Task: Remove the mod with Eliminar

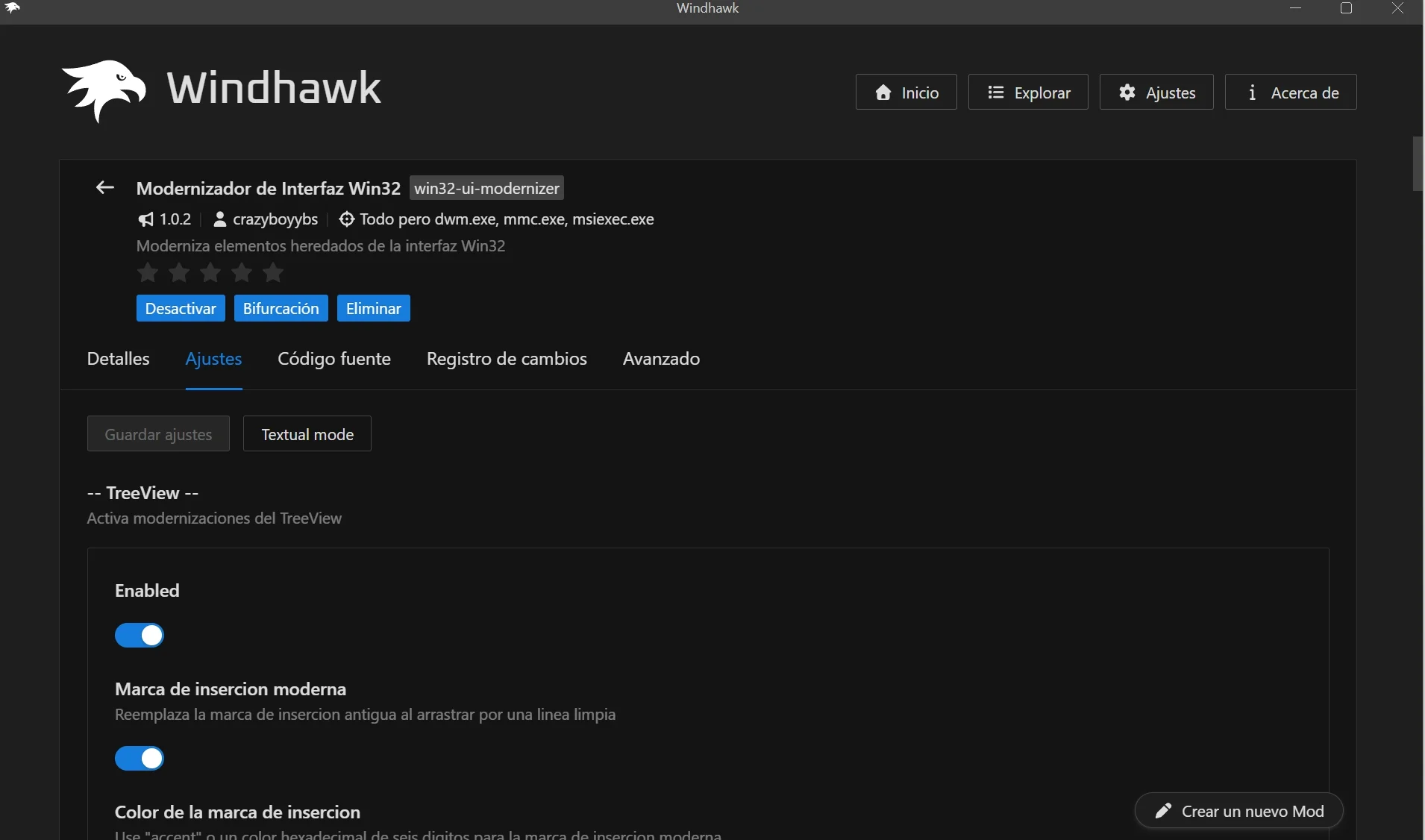Action: click(374, 308)
